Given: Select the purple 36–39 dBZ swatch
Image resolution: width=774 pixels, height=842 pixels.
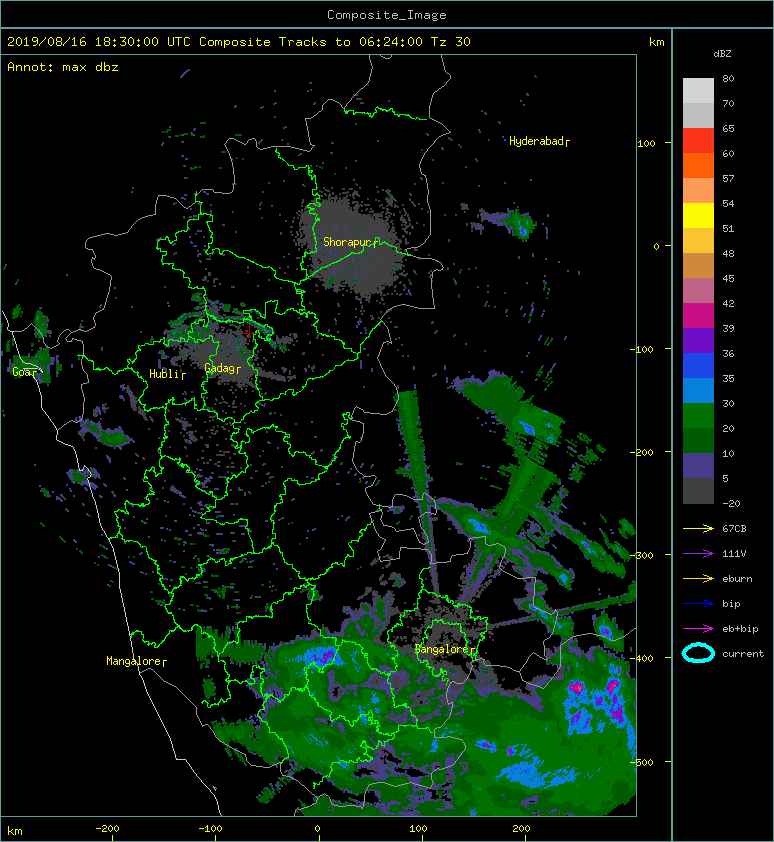Looking at the screenshot, I should (x=698, y=340).
